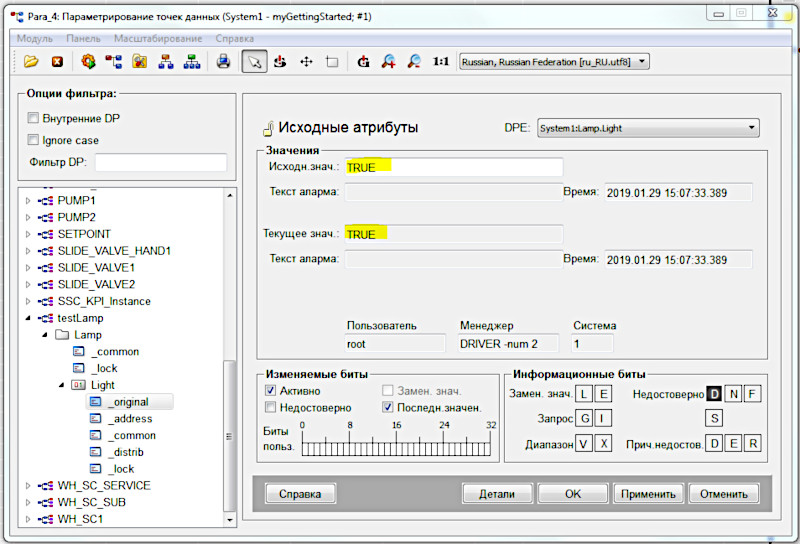
Task: Open the Панель menu
Action: 83,38
